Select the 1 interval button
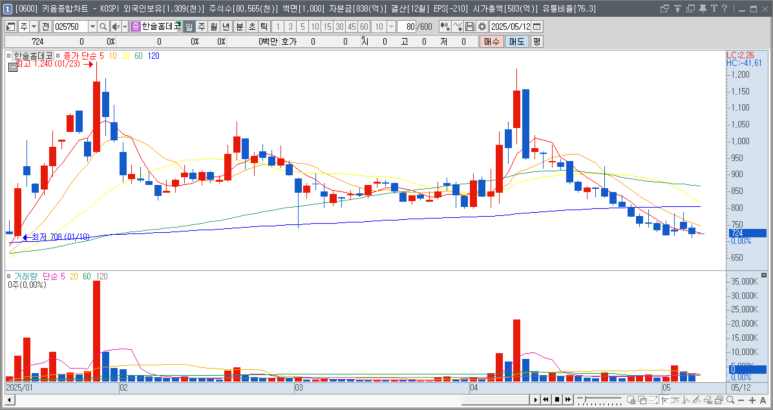Screen dimensions: 773x410 tap(278, 27)
